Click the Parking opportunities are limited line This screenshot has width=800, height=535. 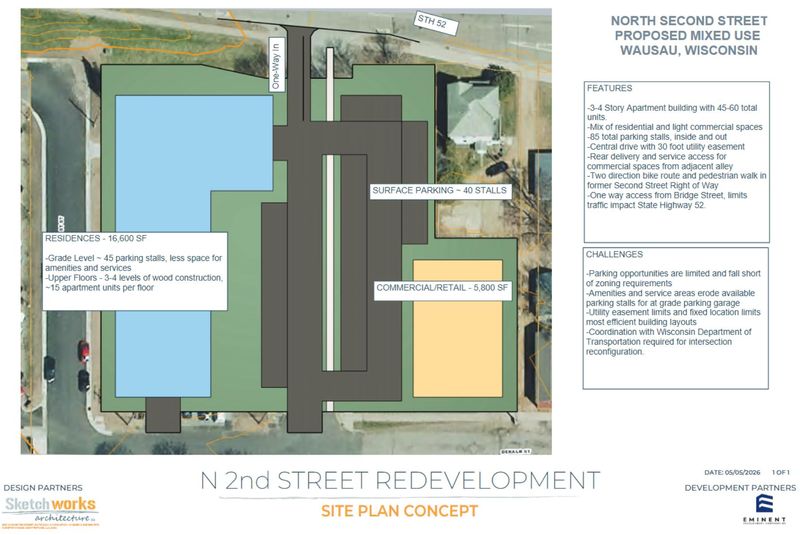pyautogui.click(x=673, y=278)
